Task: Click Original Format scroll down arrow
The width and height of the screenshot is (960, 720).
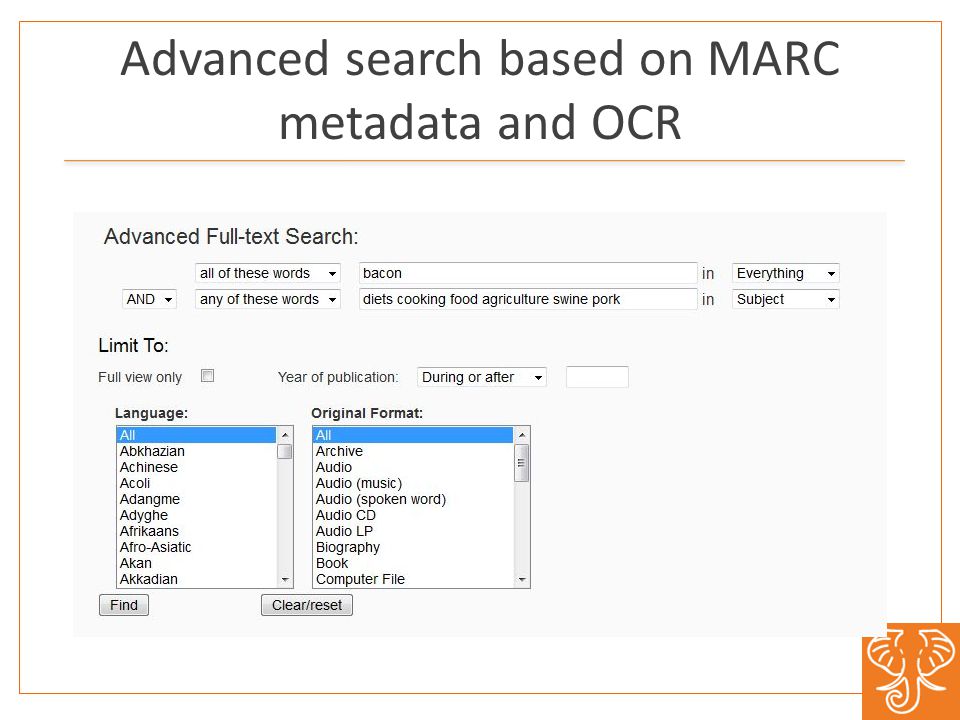Action: tap(522, 579)
